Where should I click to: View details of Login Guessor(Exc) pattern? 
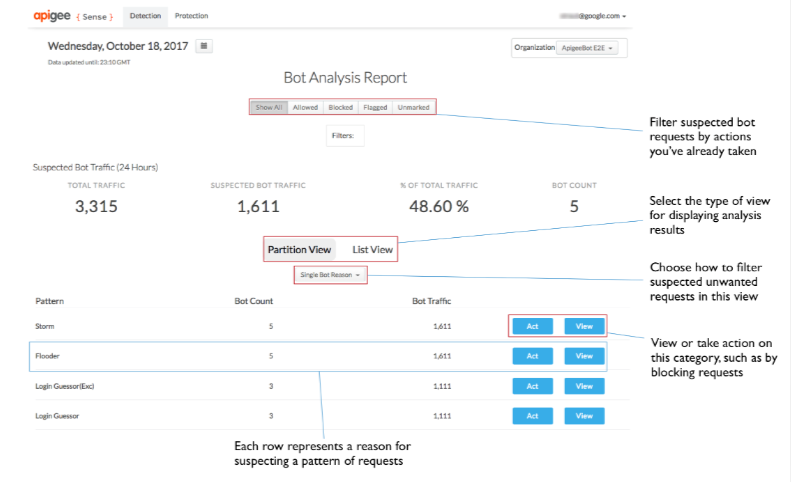click(x=584, y=386)
